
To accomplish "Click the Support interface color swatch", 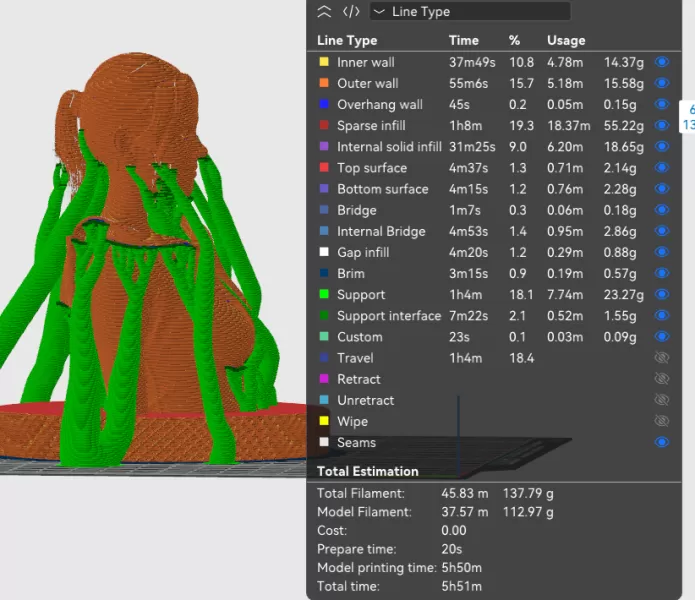I will [323, 316].
